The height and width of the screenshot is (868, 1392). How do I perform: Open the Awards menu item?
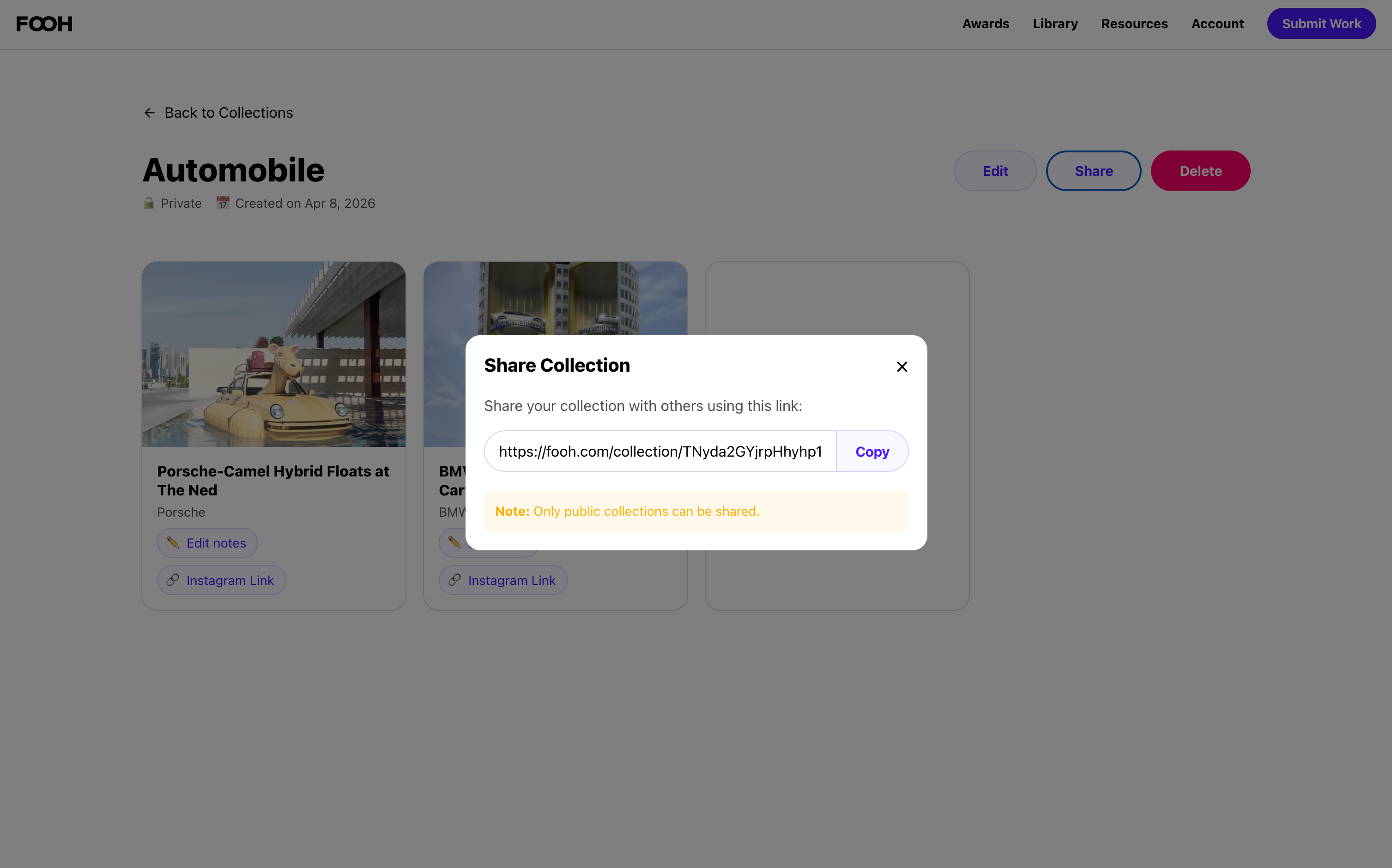click(x=986, y=24)
